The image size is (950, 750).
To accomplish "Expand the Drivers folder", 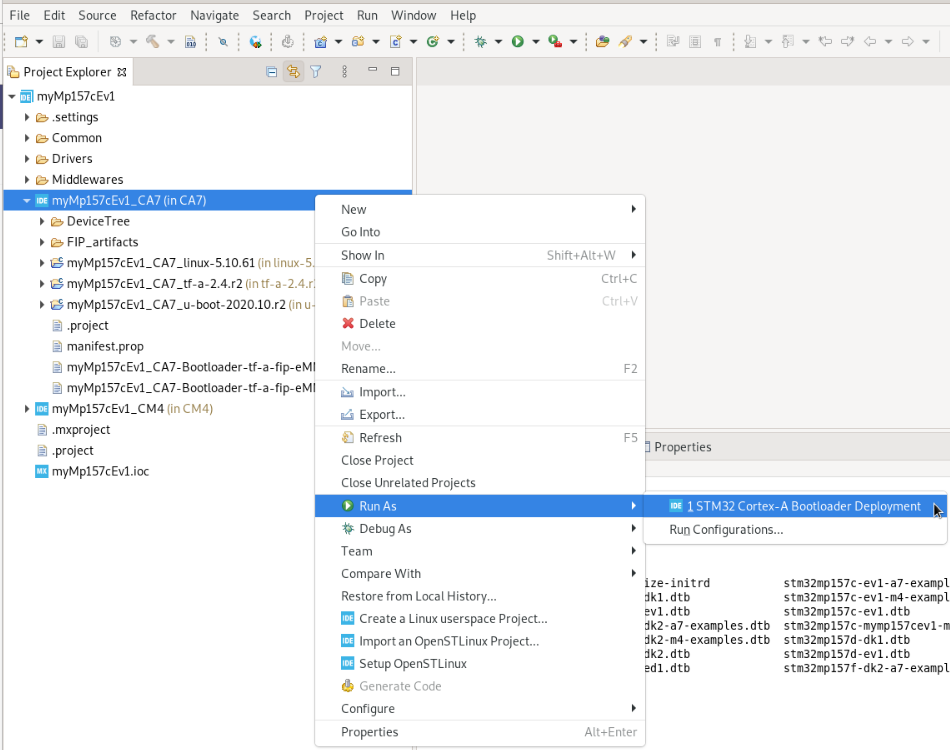I will coord(27,159).
